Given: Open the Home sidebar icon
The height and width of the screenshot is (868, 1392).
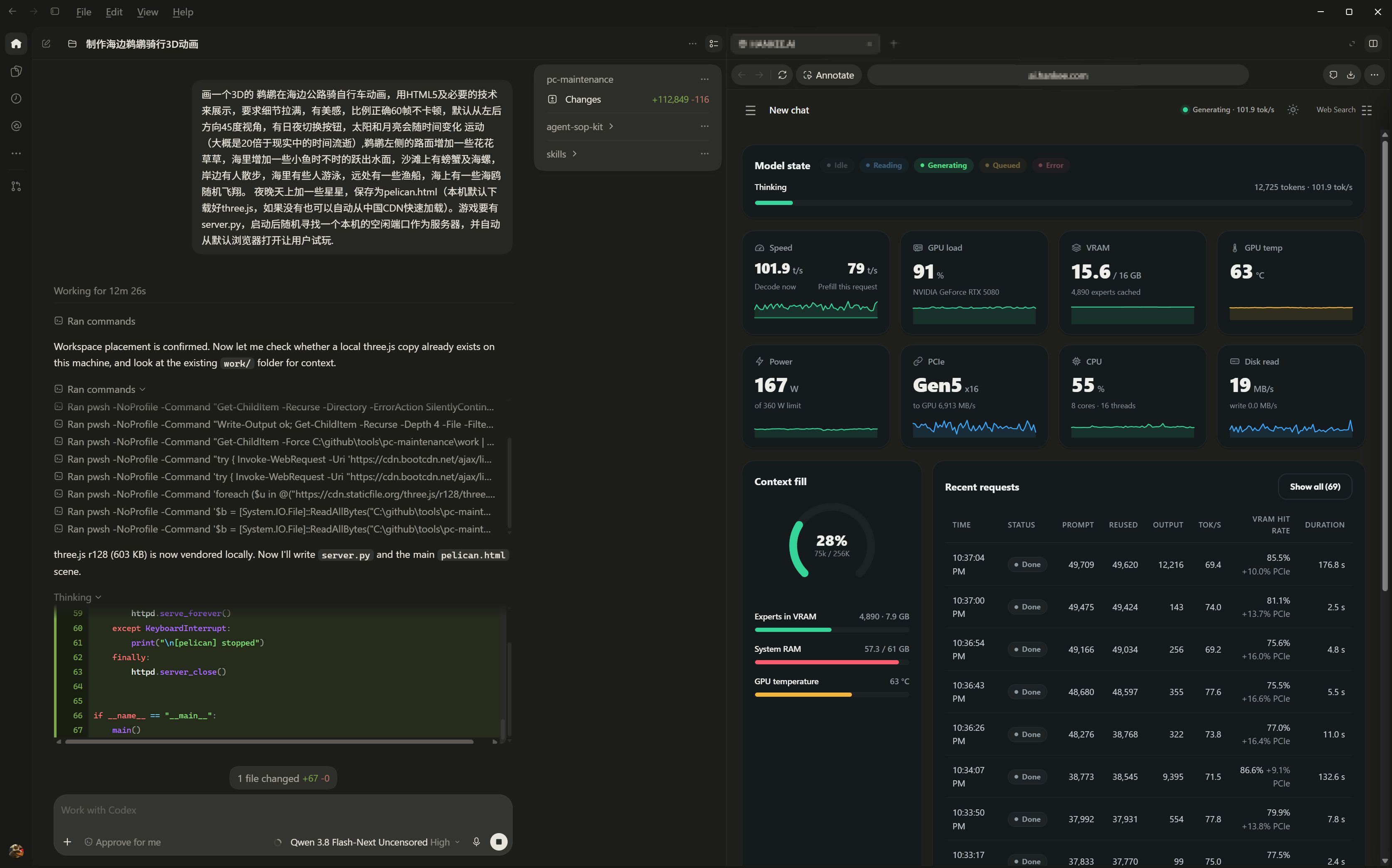Looking at the screenshot, I should (x=16, y=44).
